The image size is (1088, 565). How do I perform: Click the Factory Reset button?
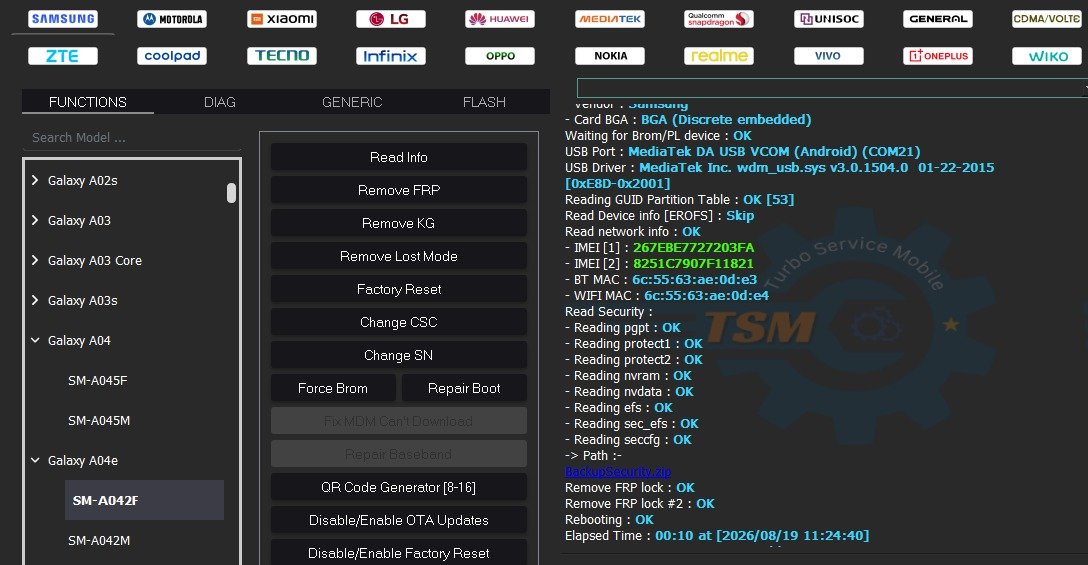coord(399,289)
